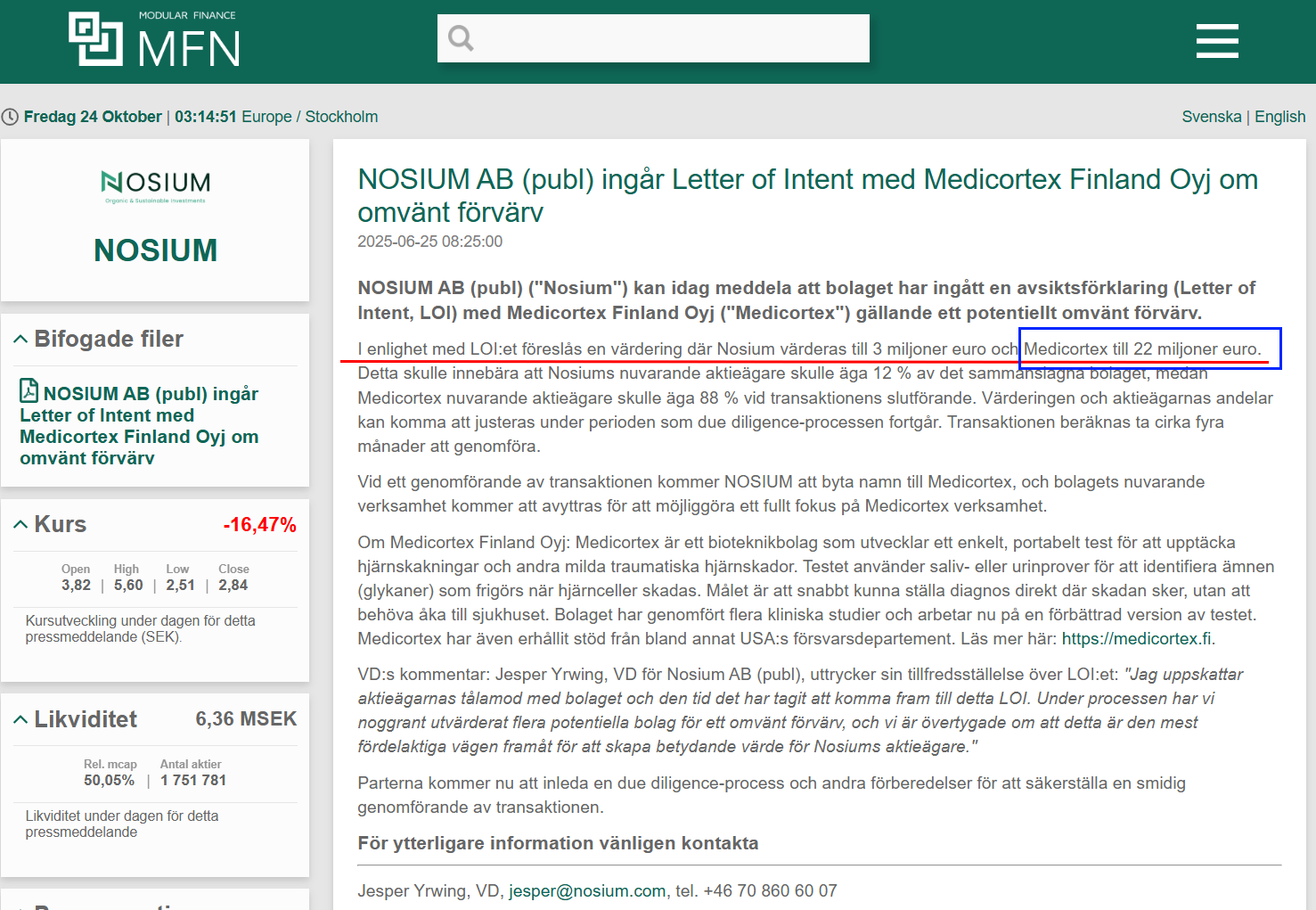Switch language to Svenska
1316x910 pixels.
click(1212, 117)
